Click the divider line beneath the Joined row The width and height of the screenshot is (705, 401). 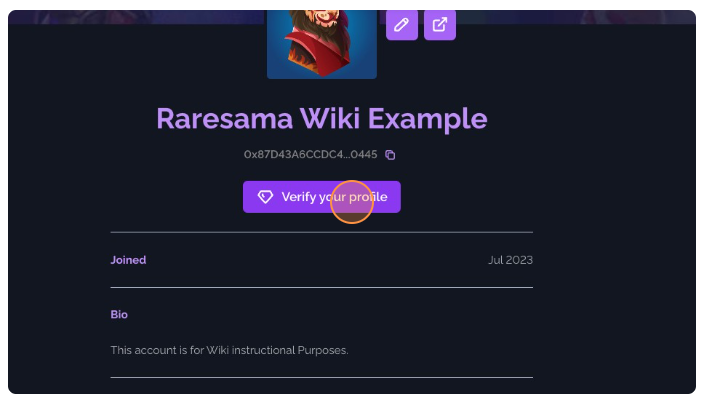(322, 287)
